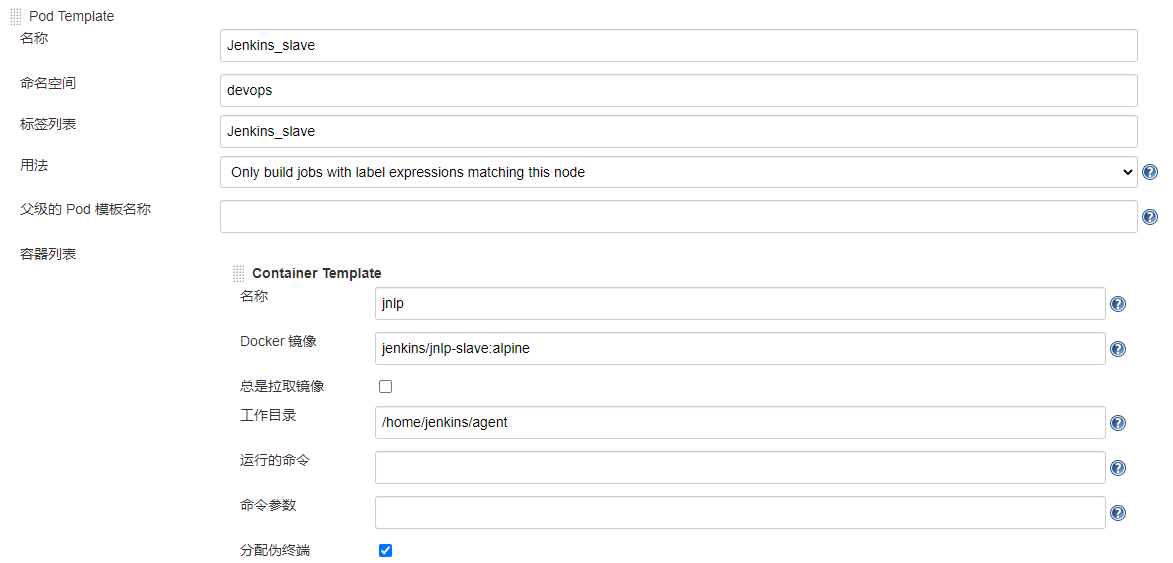The image size is (1173, 563).
Task: Show help for 命令参数 field
Action: click(1118, 513)
